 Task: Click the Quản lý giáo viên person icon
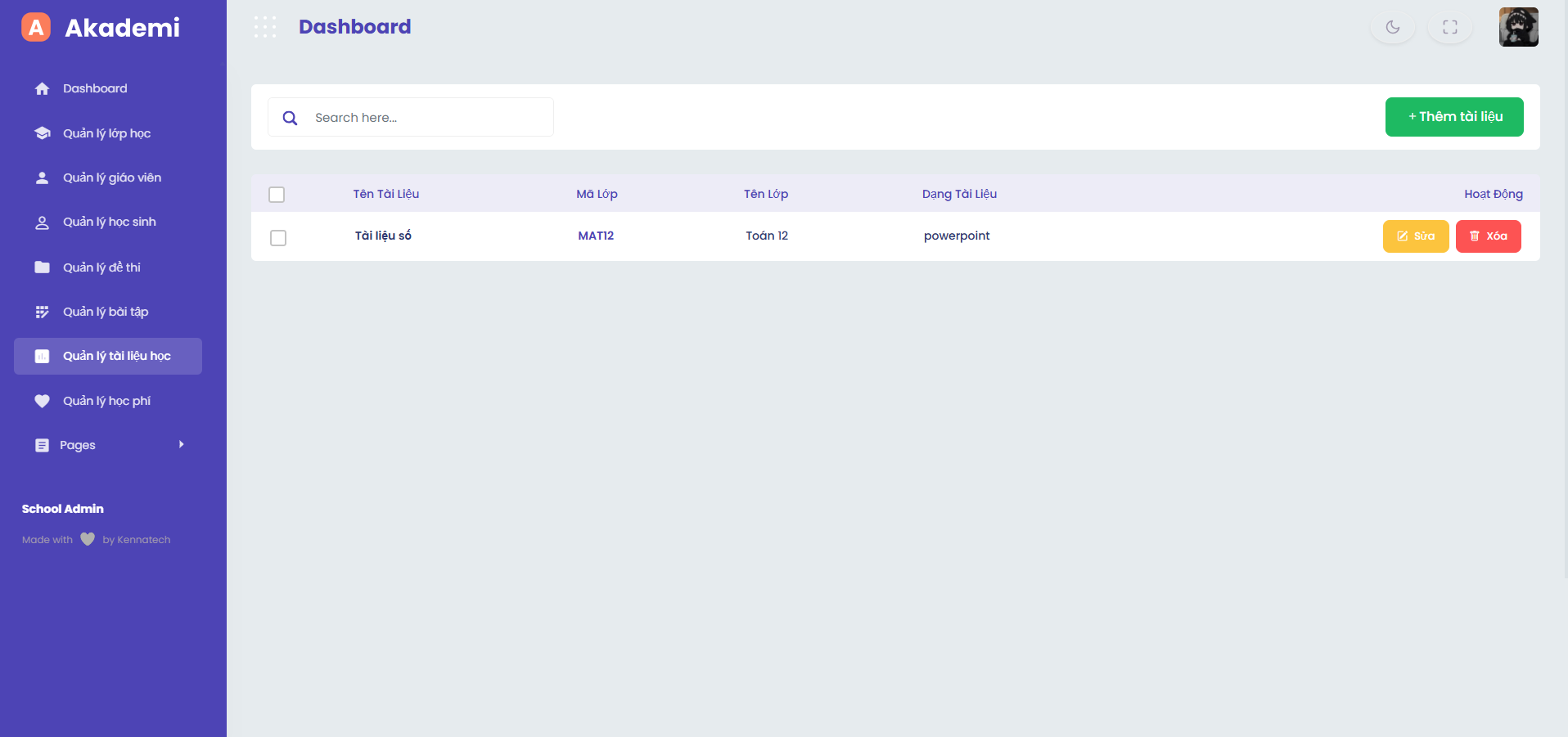click(43, 178)
